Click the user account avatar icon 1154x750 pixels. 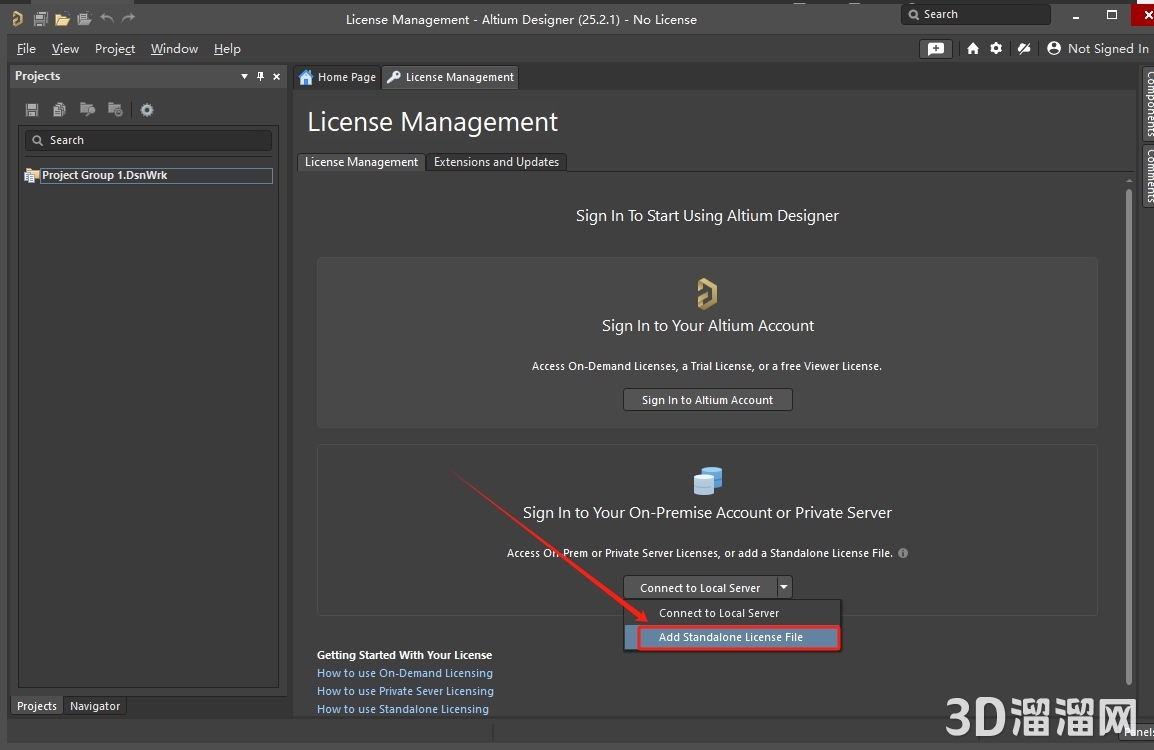[1054, 49]
